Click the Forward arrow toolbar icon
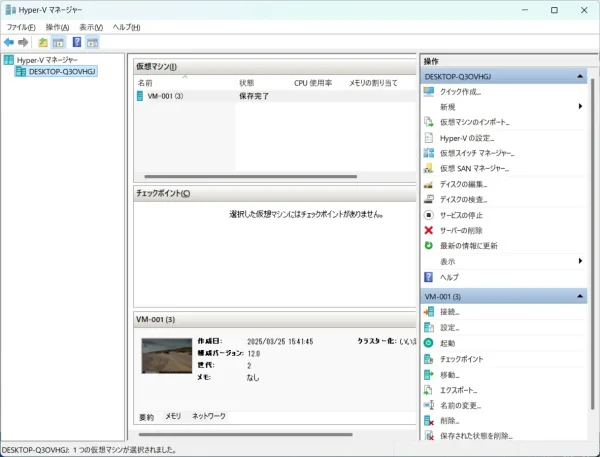Screen dimensions: 600x457 pos(23,42)
